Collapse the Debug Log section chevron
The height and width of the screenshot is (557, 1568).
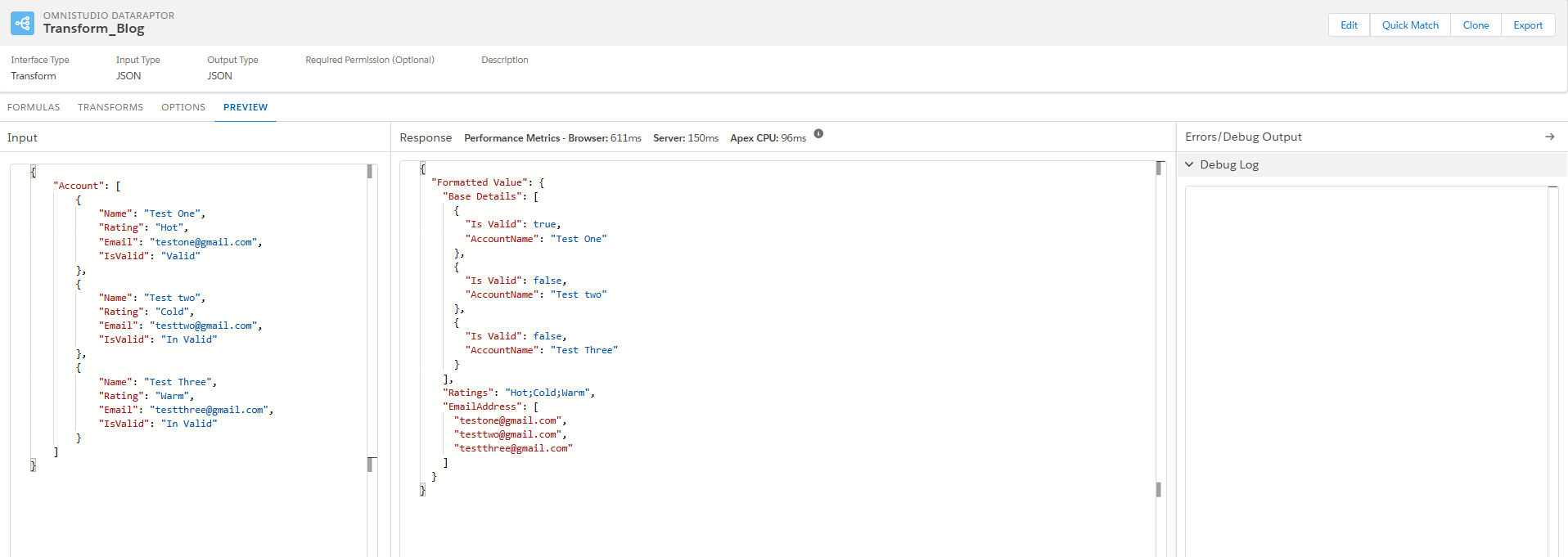pos(1189,164)
